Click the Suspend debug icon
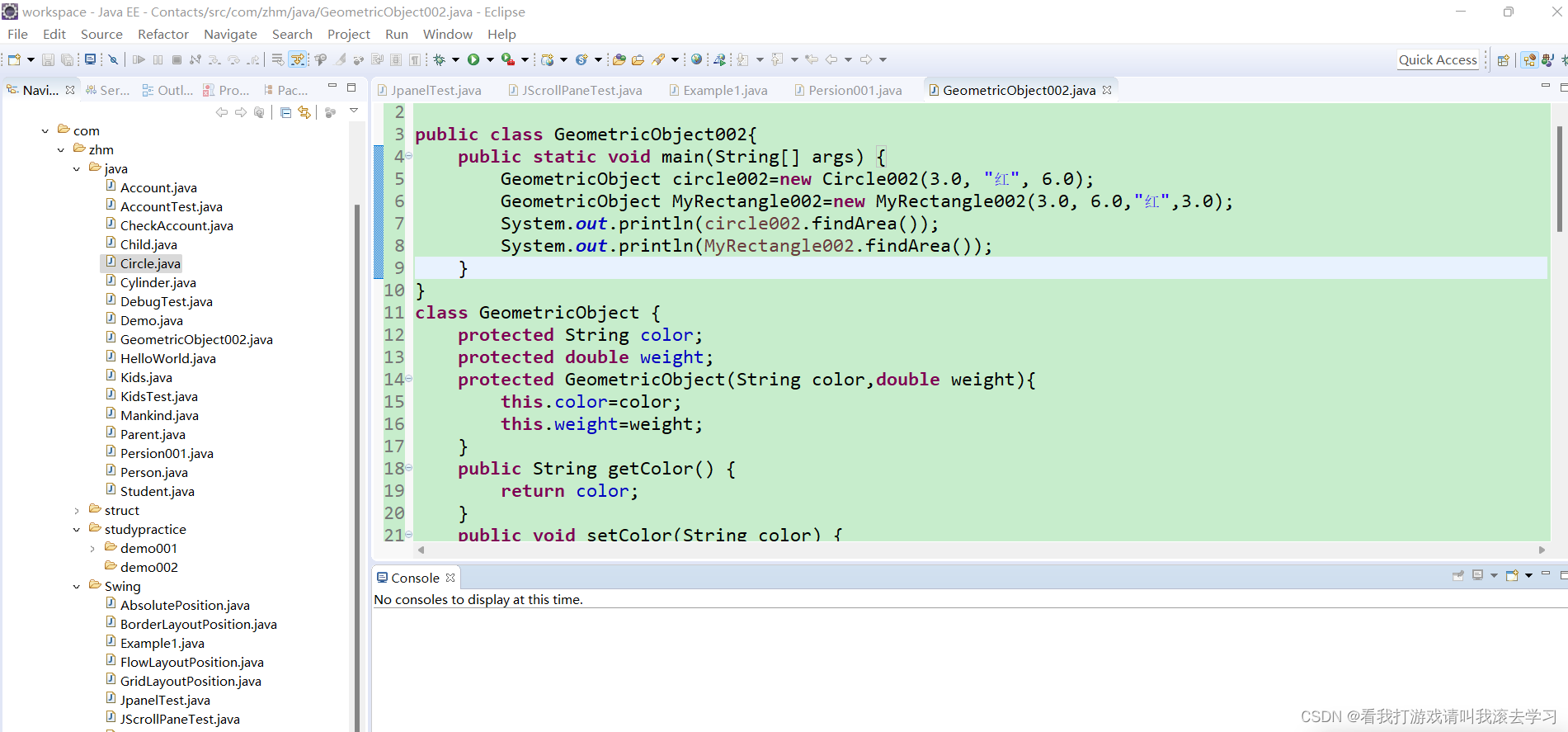Screen dimensions: 1568x732 pos(158,59)
